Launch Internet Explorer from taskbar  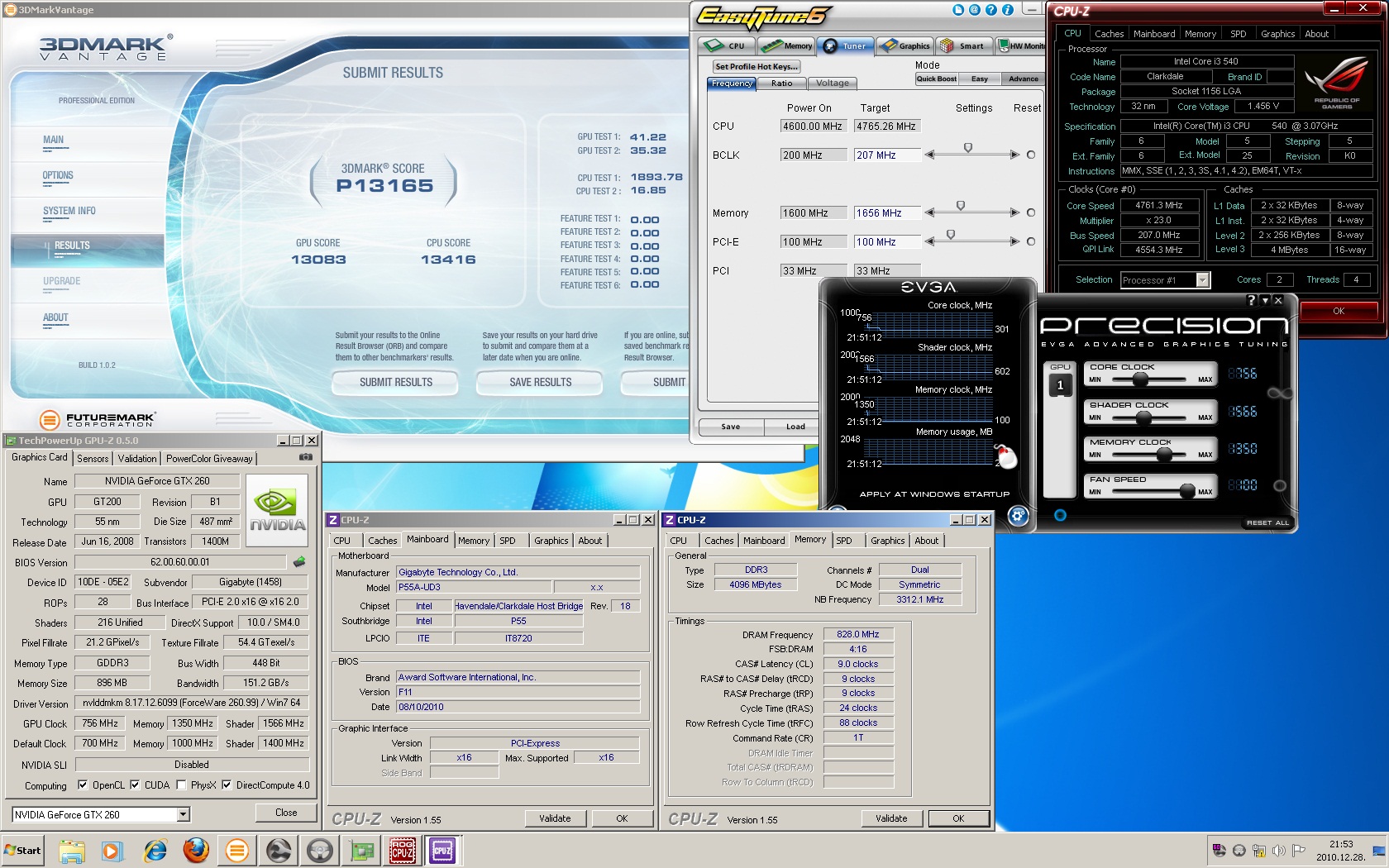pyautogui.click(x=155, y=850)
